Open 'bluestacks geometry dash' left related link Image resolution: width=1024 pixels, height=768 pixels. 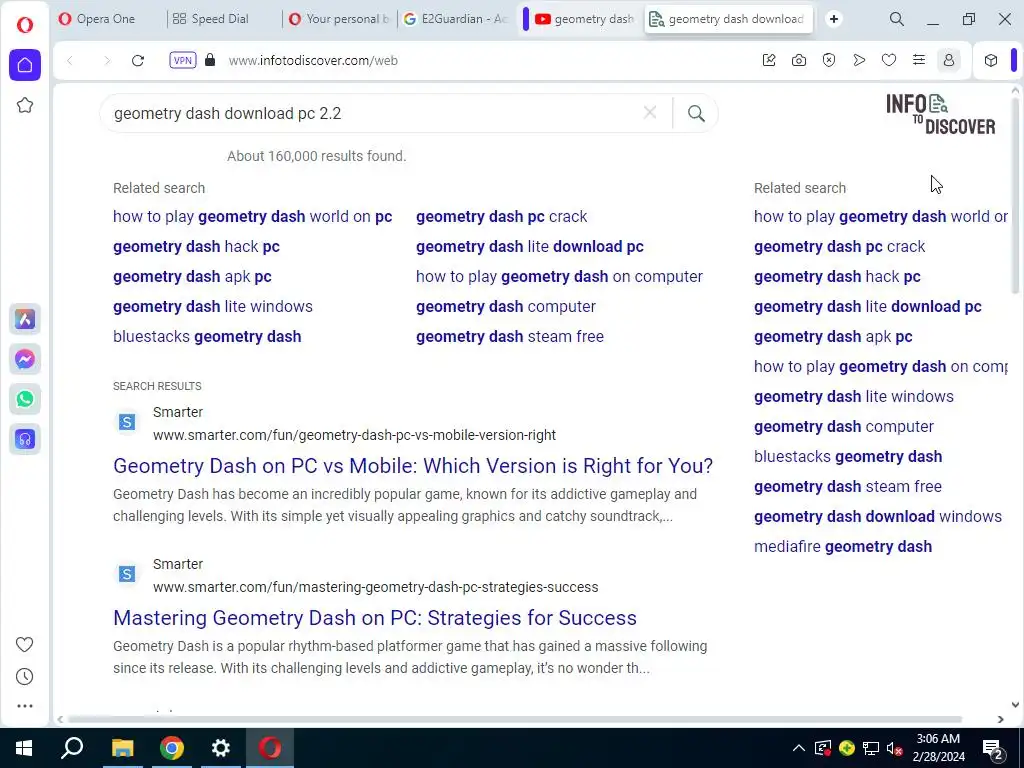[207, 336]
